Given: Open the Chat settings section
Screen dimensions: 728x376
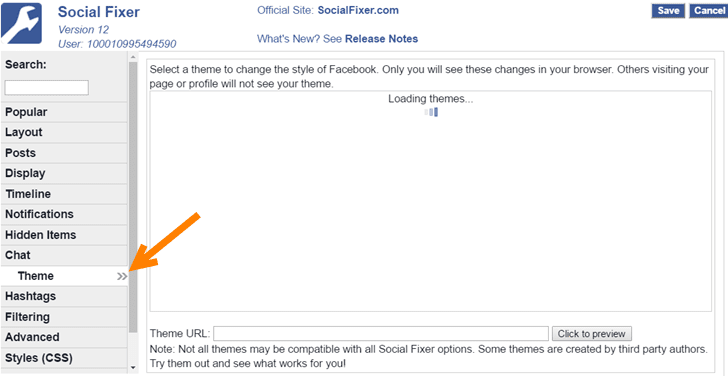Looking at the screenshot, I should pyautogui.click(x=64, y=255).
